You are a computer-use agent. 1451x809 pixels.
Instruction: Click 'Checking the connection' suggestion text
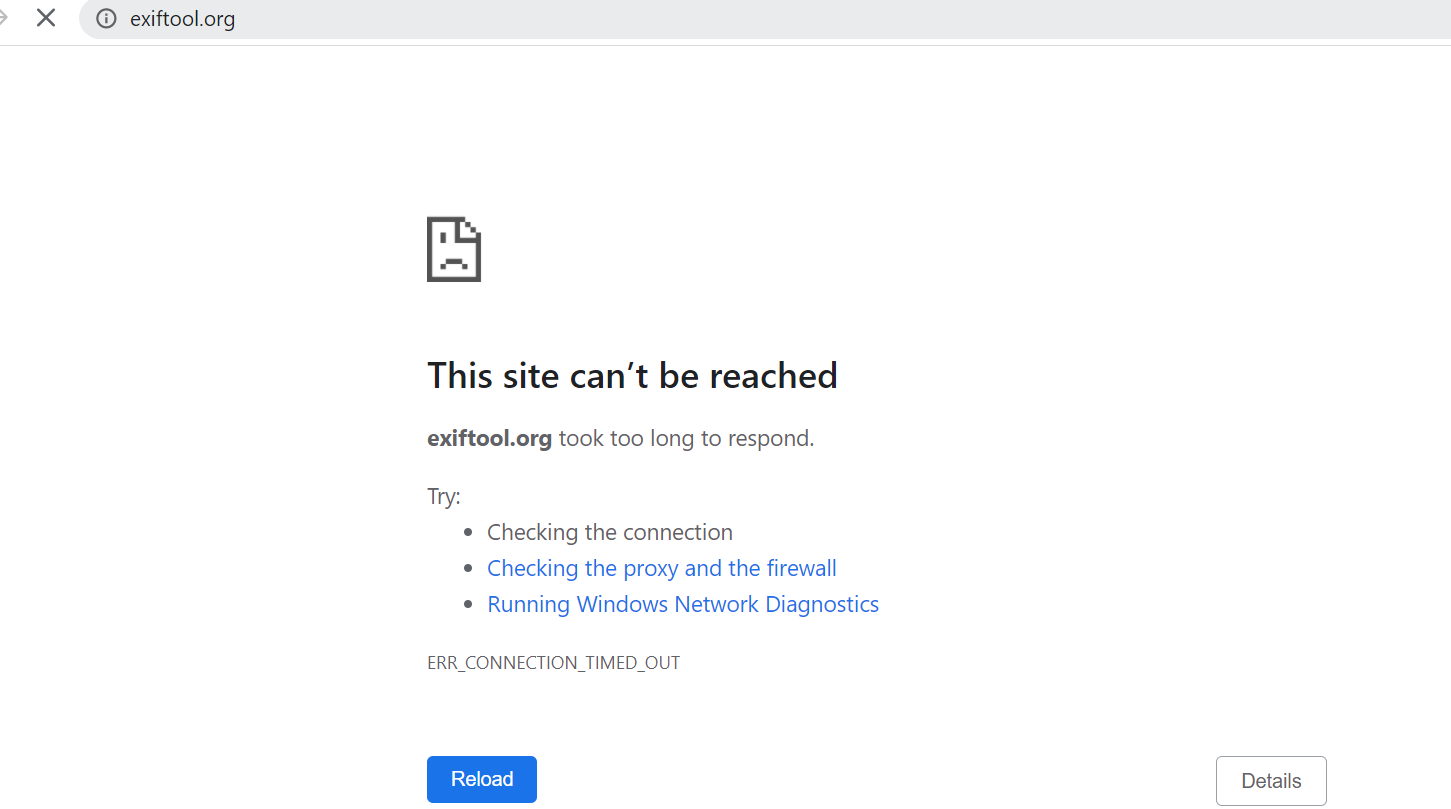pyautogui.click(x=610, y=532)
